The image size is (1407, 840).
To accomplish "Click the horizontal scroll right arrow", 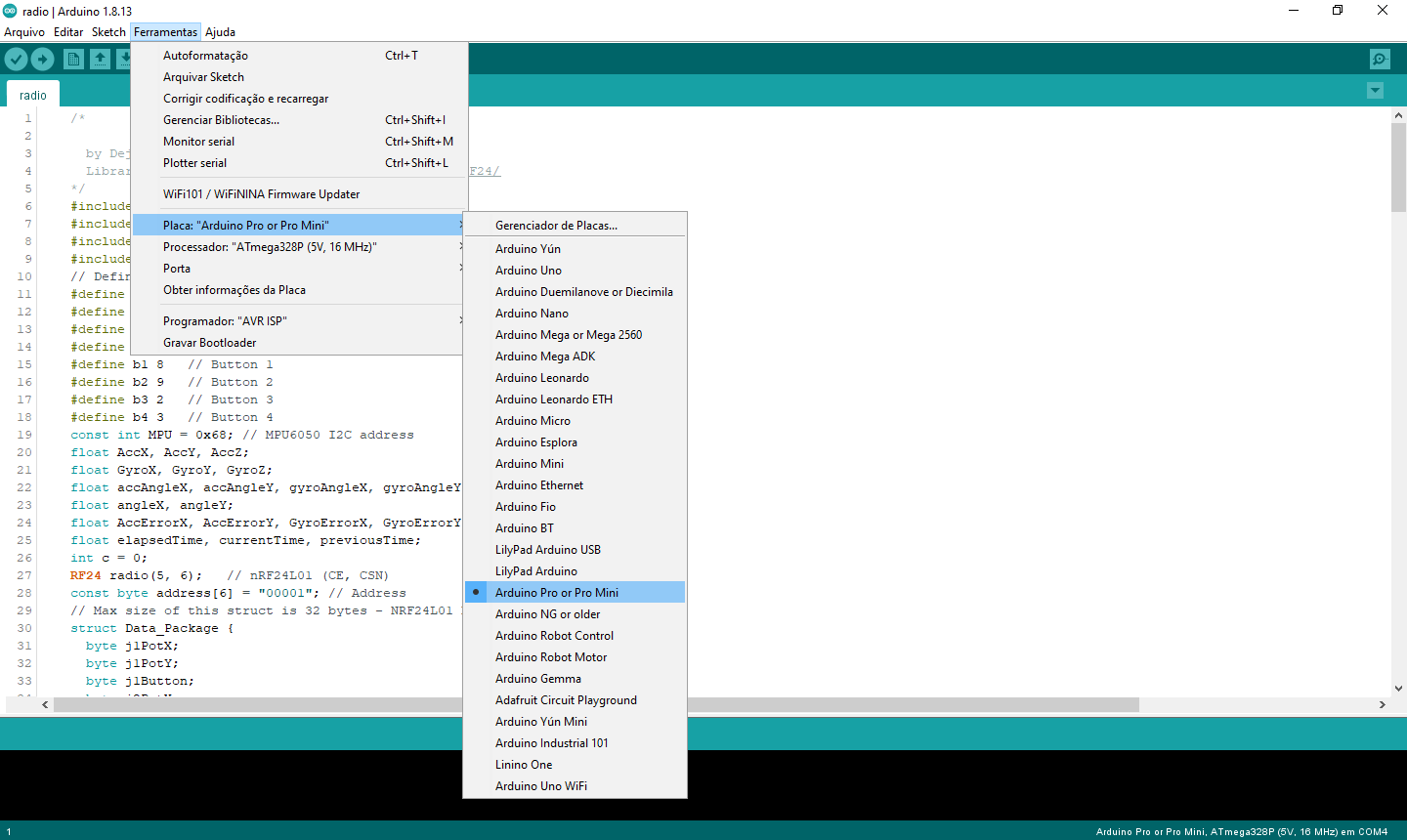I will coord(1382,704).
